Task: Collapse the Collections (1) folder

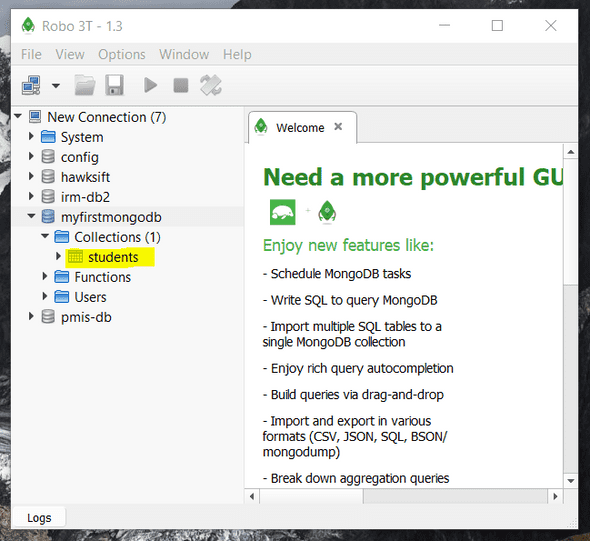Action: tap(45, 237)
